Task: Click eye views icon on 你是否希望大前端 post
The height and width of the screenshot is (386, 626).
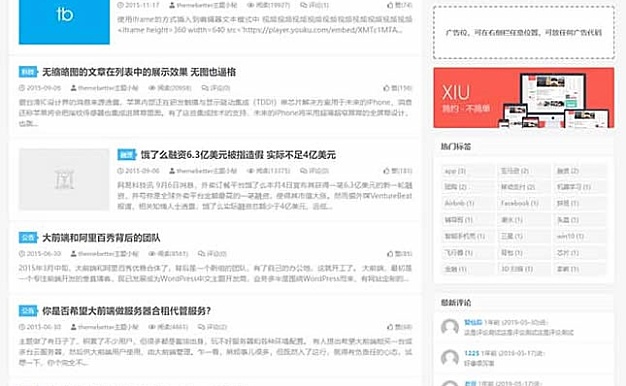Action: pyautogui.click(x=152, y=327)
